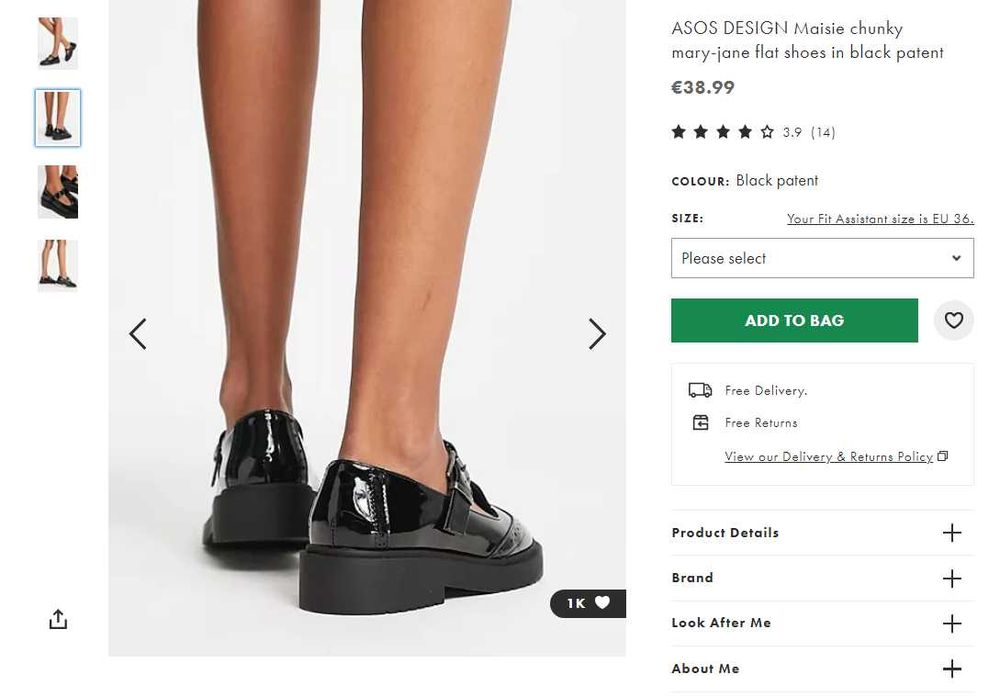Select the first product thumbnail

click(x=58, y=43)
